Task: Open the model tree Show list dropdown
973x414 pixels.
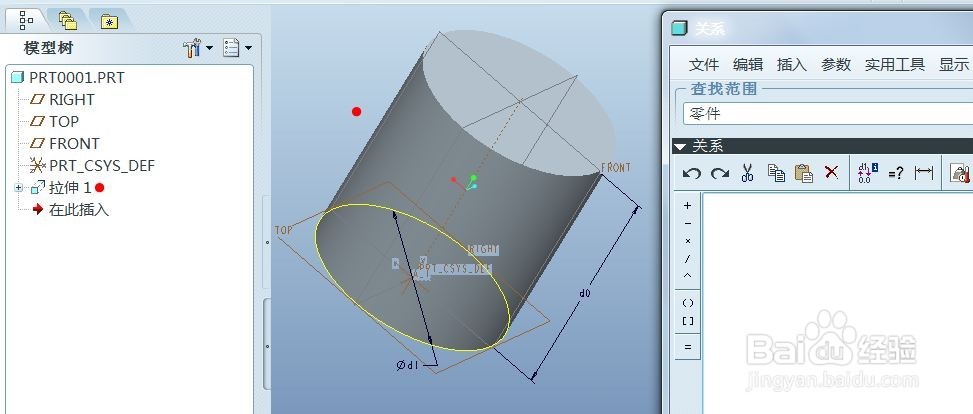Action: (237, 48)
